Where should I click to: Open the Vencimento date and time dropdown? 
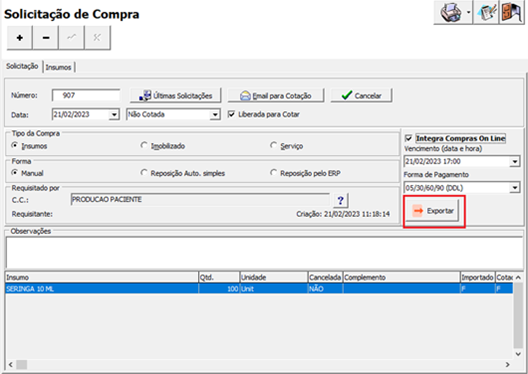tap(515, 162)
